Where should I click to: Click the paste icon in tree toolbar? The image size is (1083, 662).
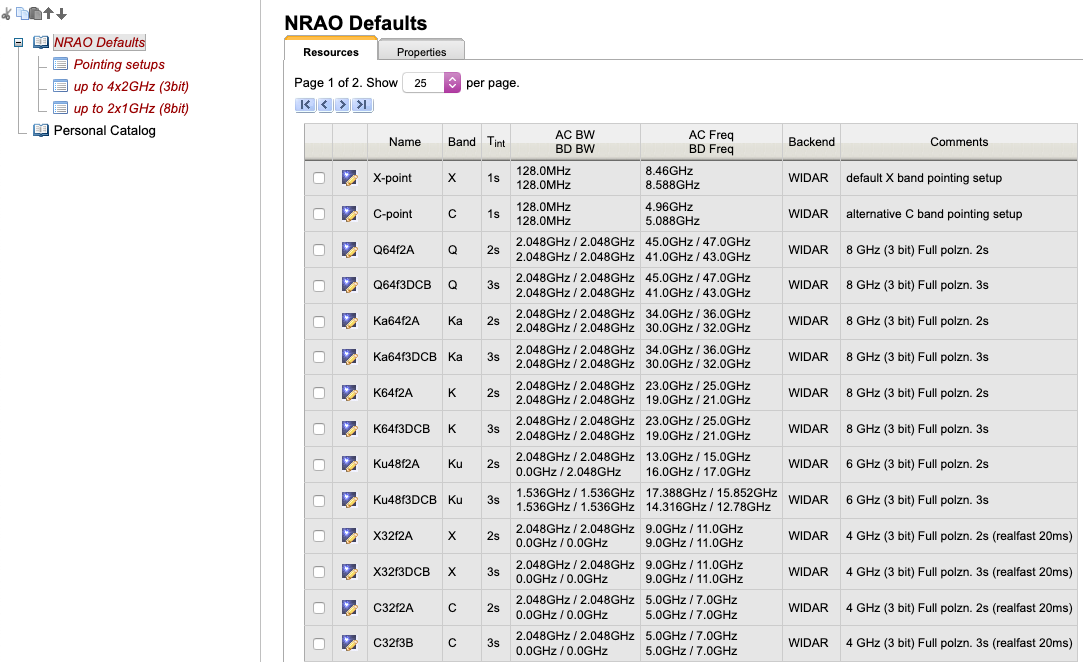coord(35,14)
